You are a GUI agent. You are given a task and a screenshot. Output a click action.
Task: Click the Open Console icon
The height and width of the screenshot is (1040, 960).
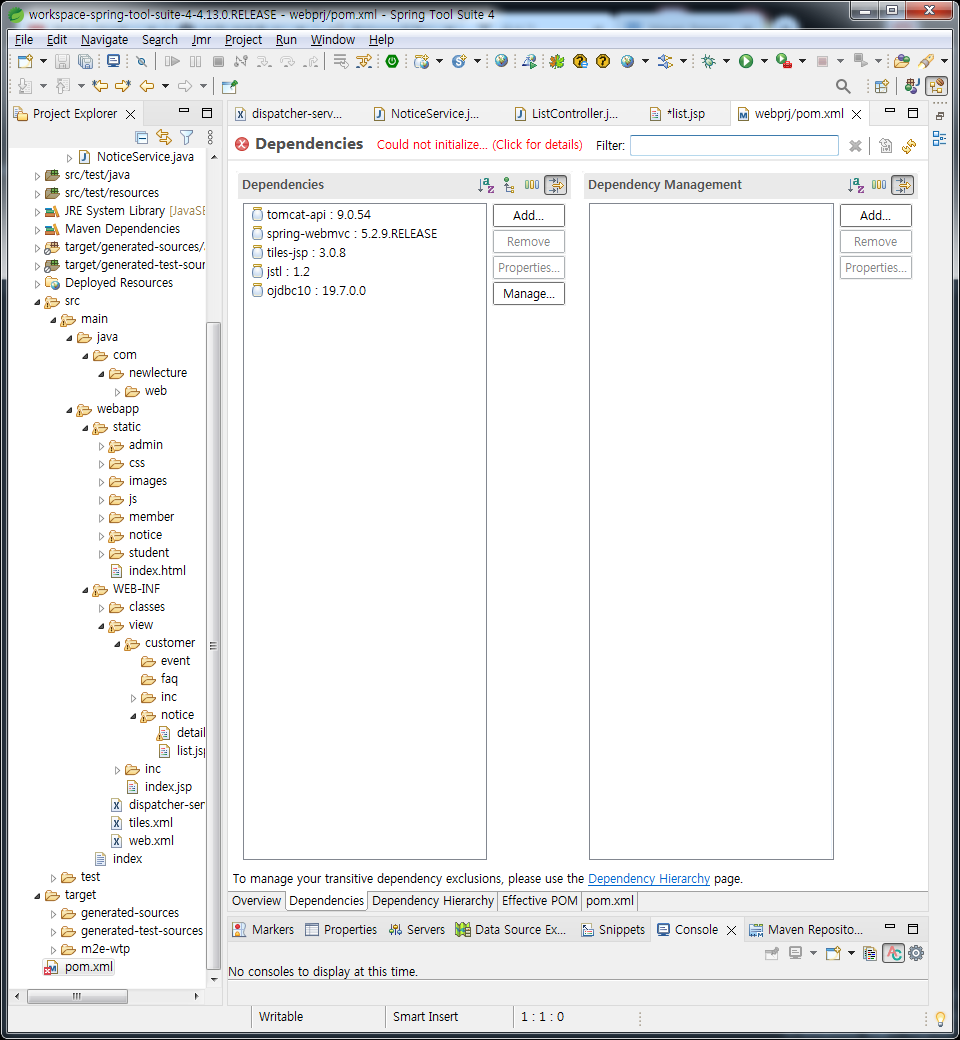click(833, 953)
